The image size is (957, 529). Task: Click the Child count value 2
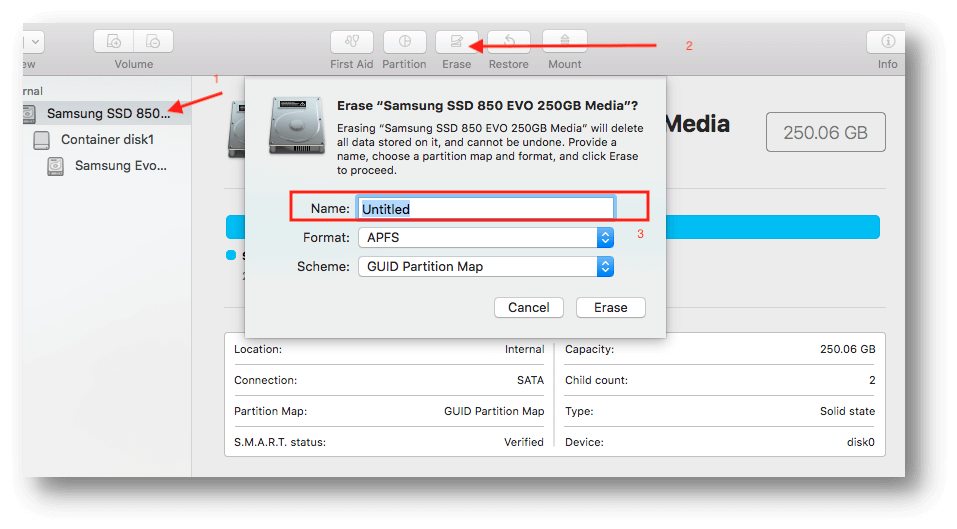[x=872, y=380]
